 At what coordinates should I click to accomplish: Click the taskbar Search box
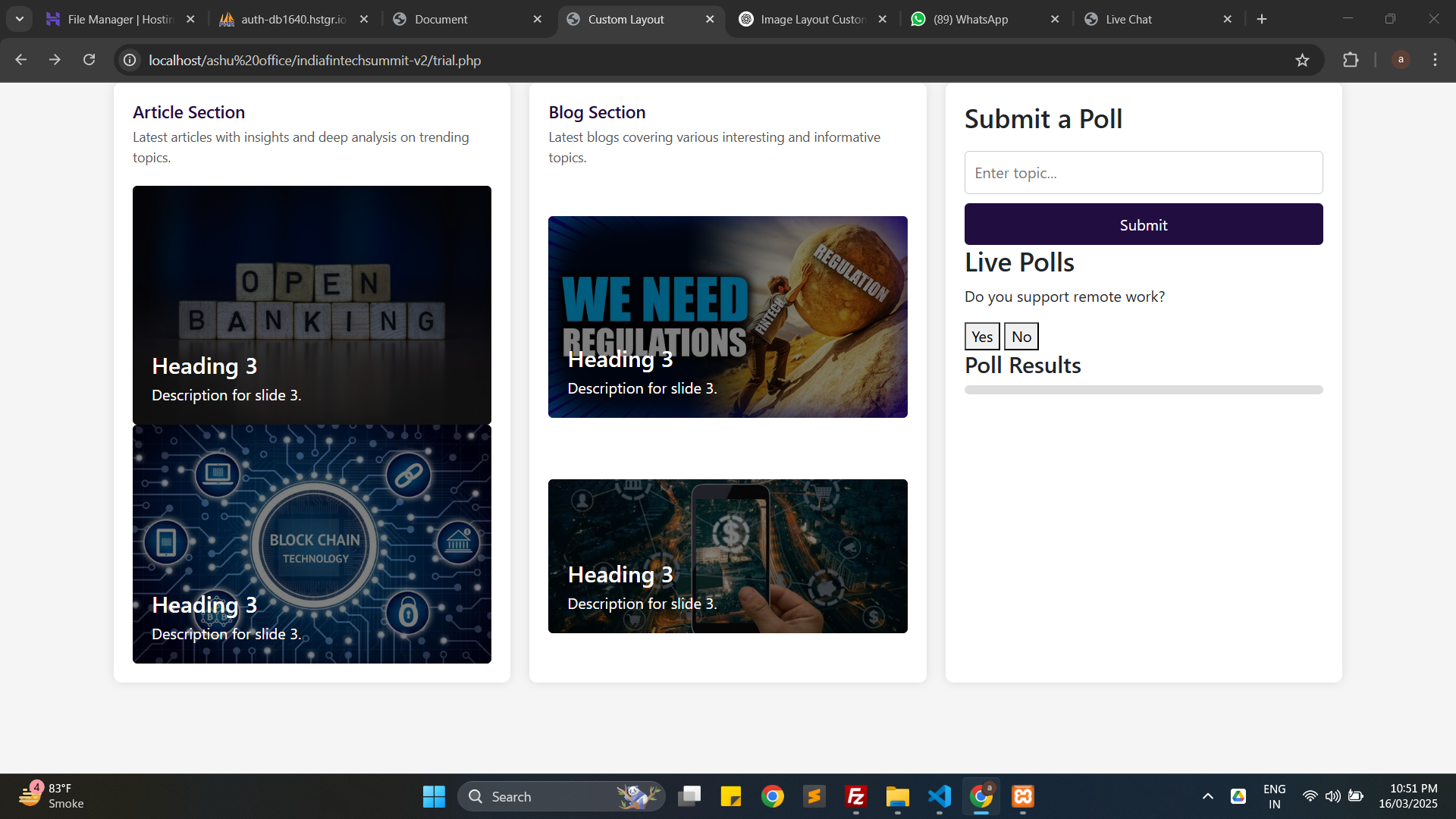point(561,796)
